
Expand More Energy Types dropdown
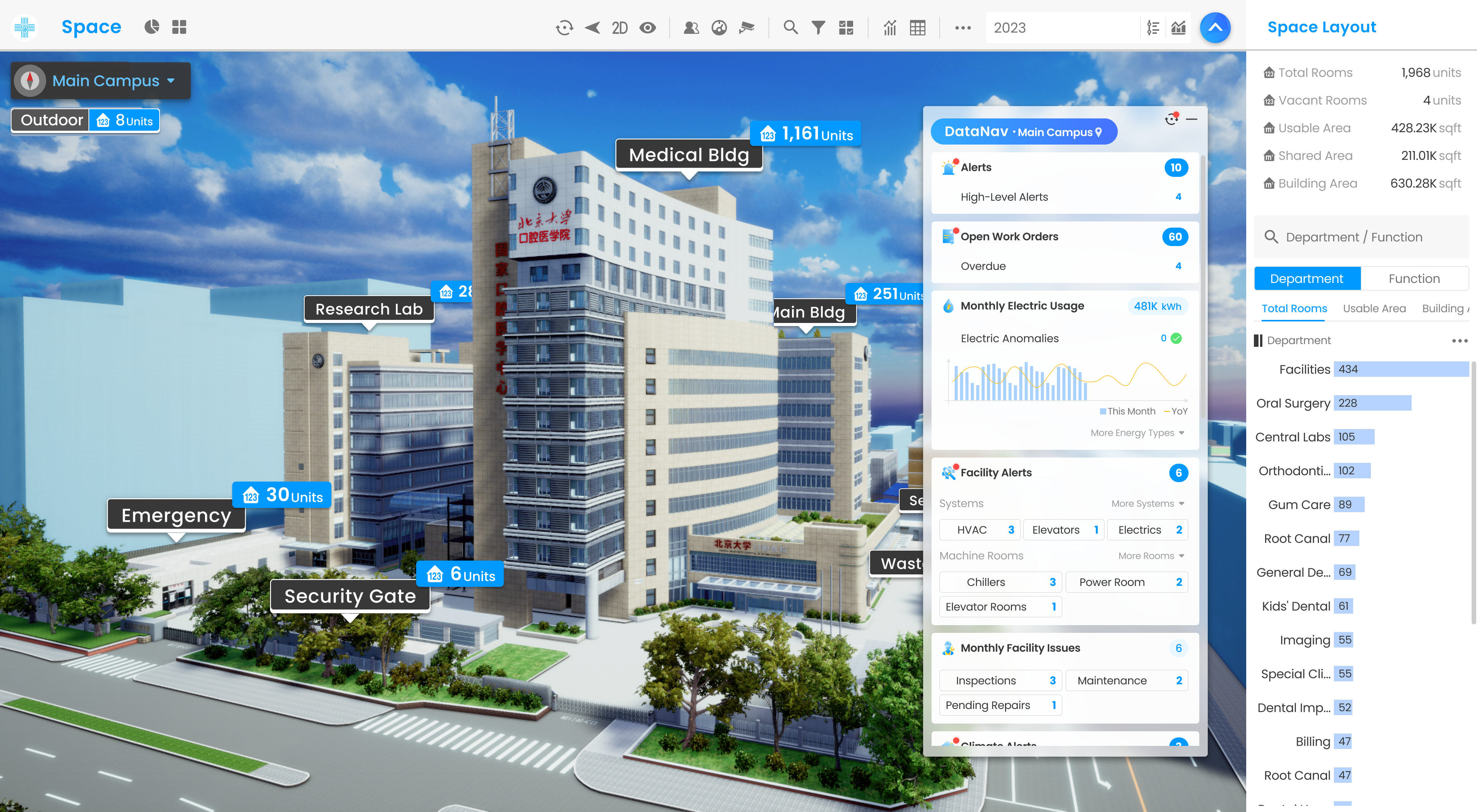pyautogui.click(x=1137, y=433)
